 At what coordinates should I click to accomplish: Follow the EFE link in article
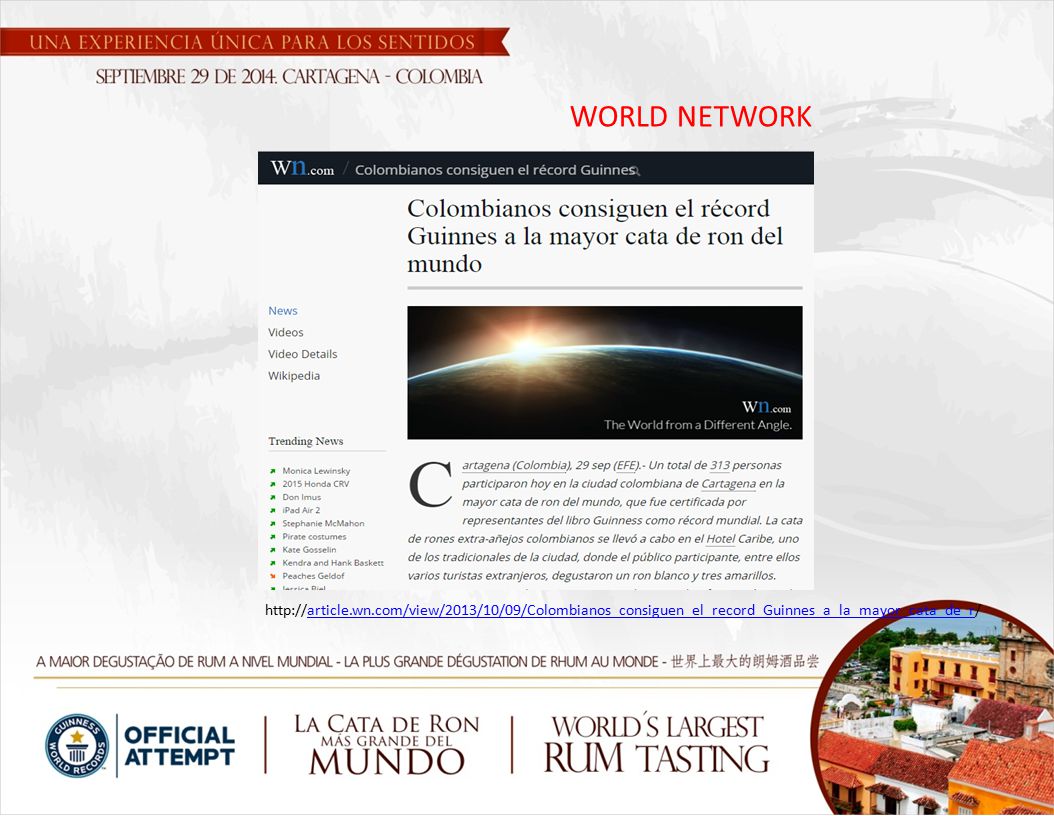(626, 465)
